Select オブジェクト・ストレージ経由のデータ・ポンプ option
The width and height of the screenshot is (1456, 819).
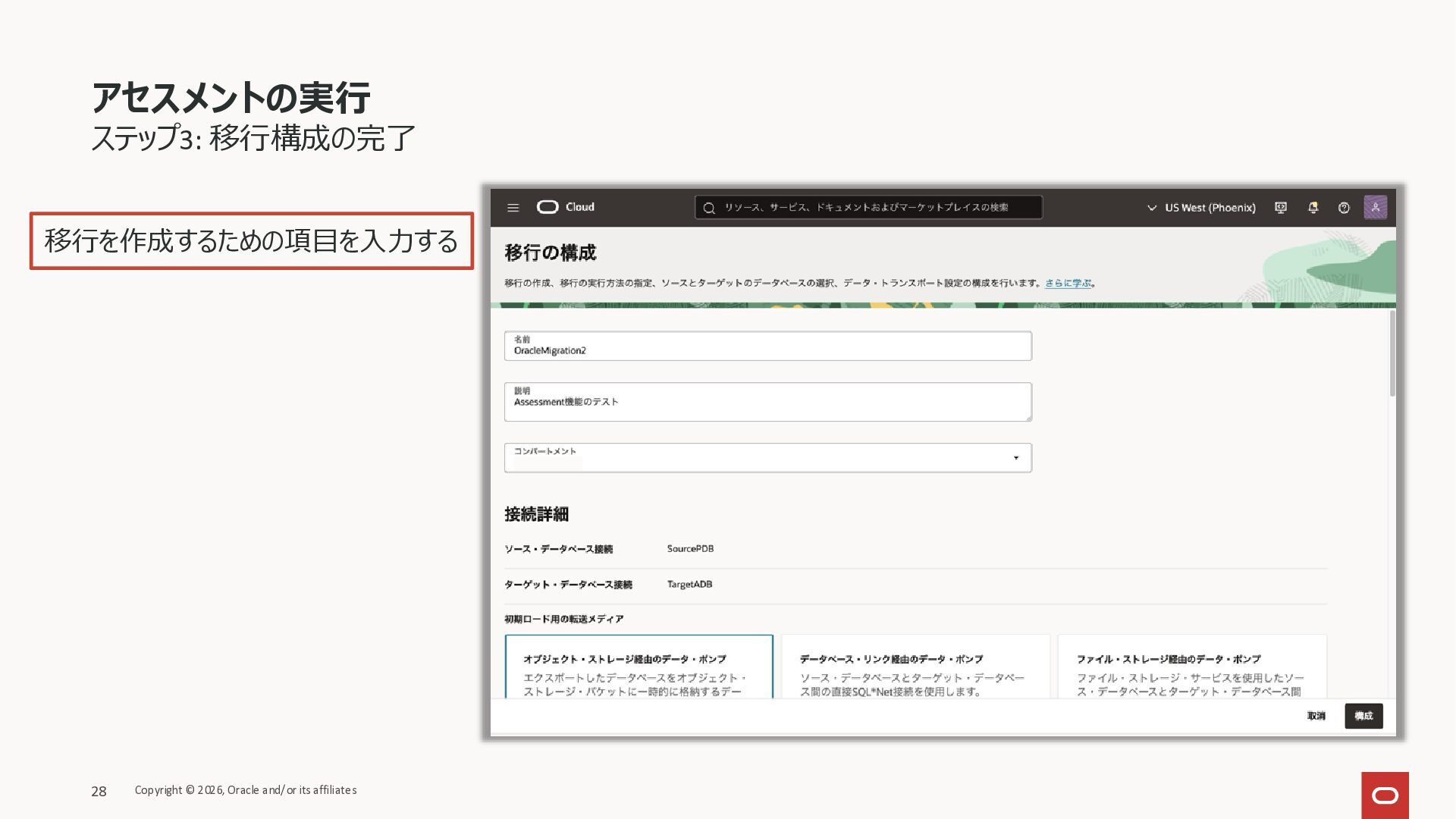click(x=639, y=667)
